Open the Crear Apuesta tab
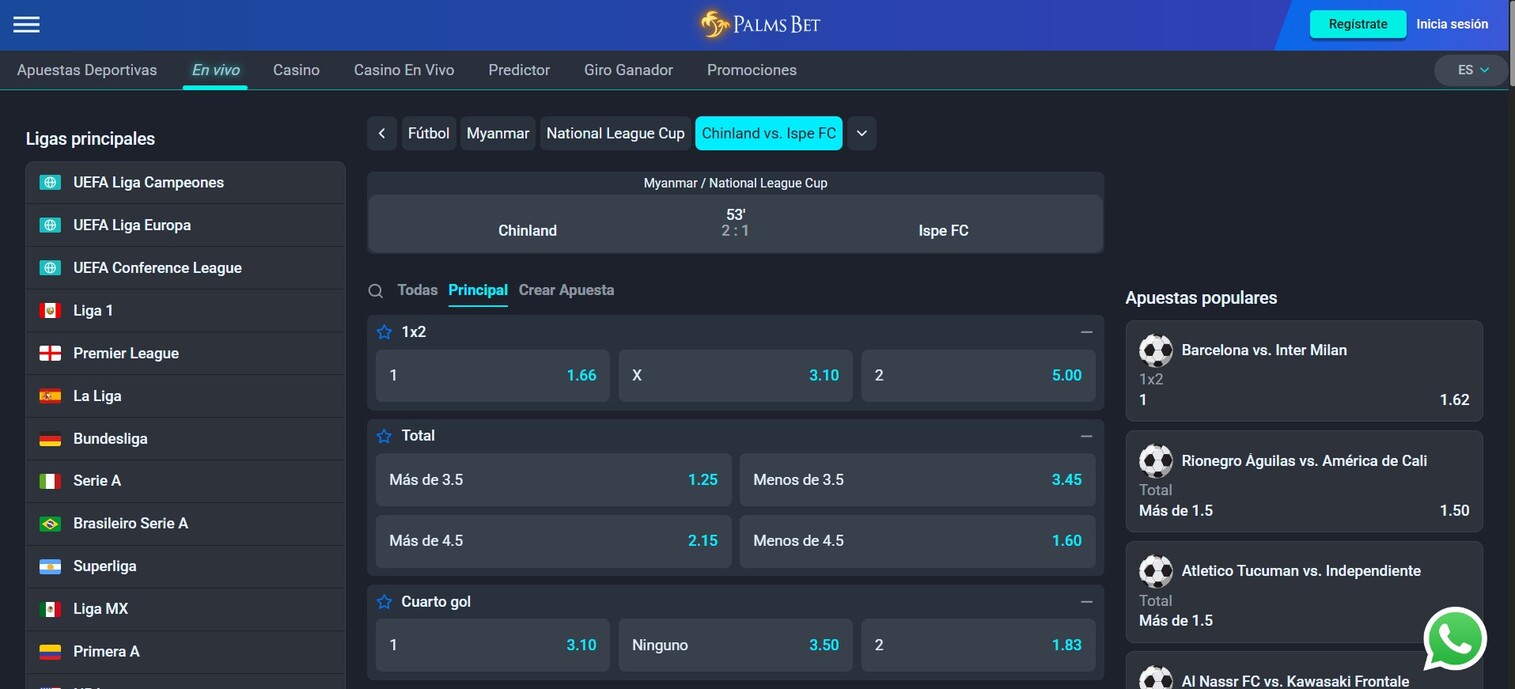This screenshot has width=1515, height=689. [x=566, y=290]
